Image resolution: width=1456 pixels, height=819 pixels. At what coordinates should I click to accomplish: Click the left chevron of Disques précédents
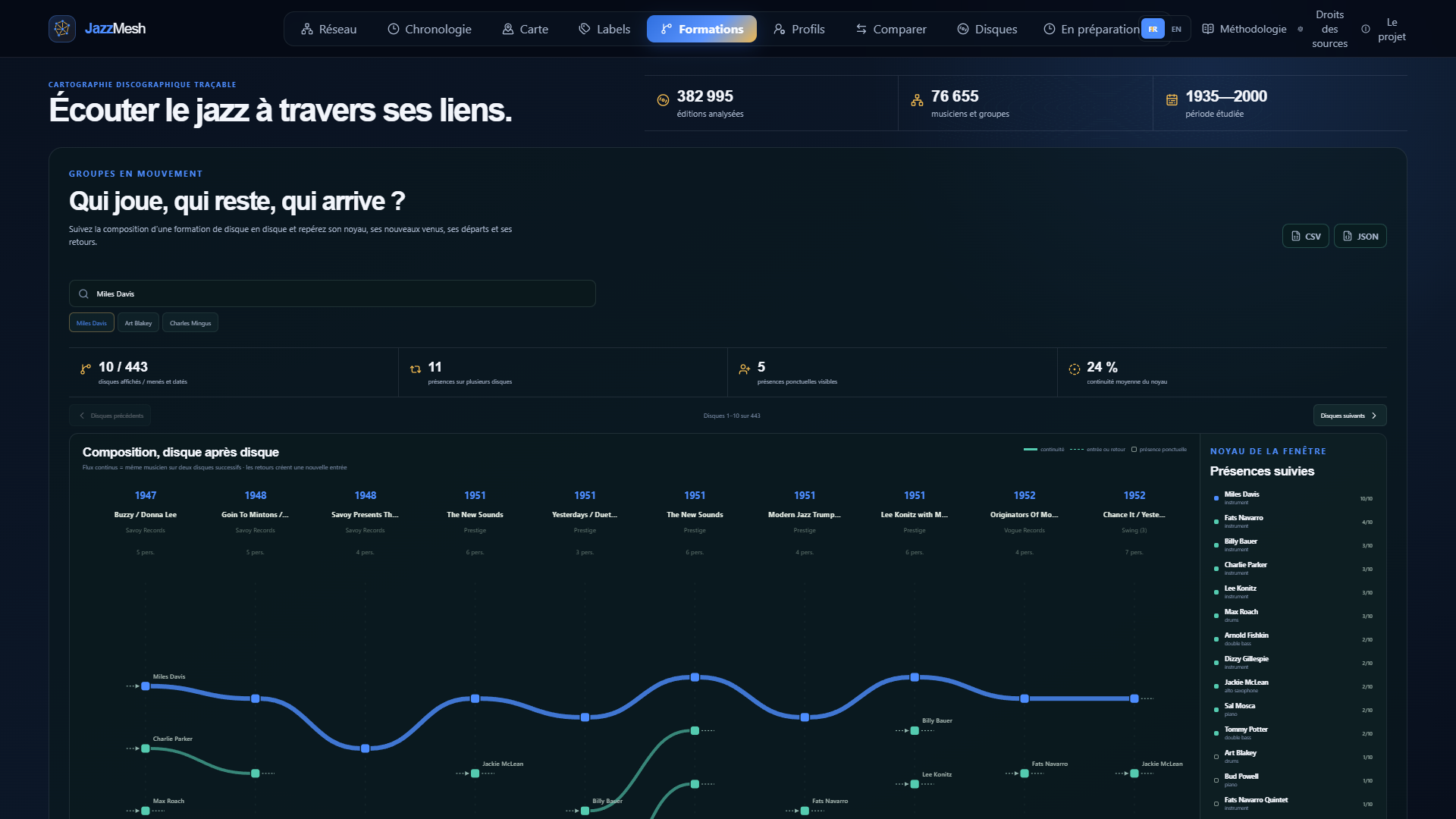tap(82, 416)
